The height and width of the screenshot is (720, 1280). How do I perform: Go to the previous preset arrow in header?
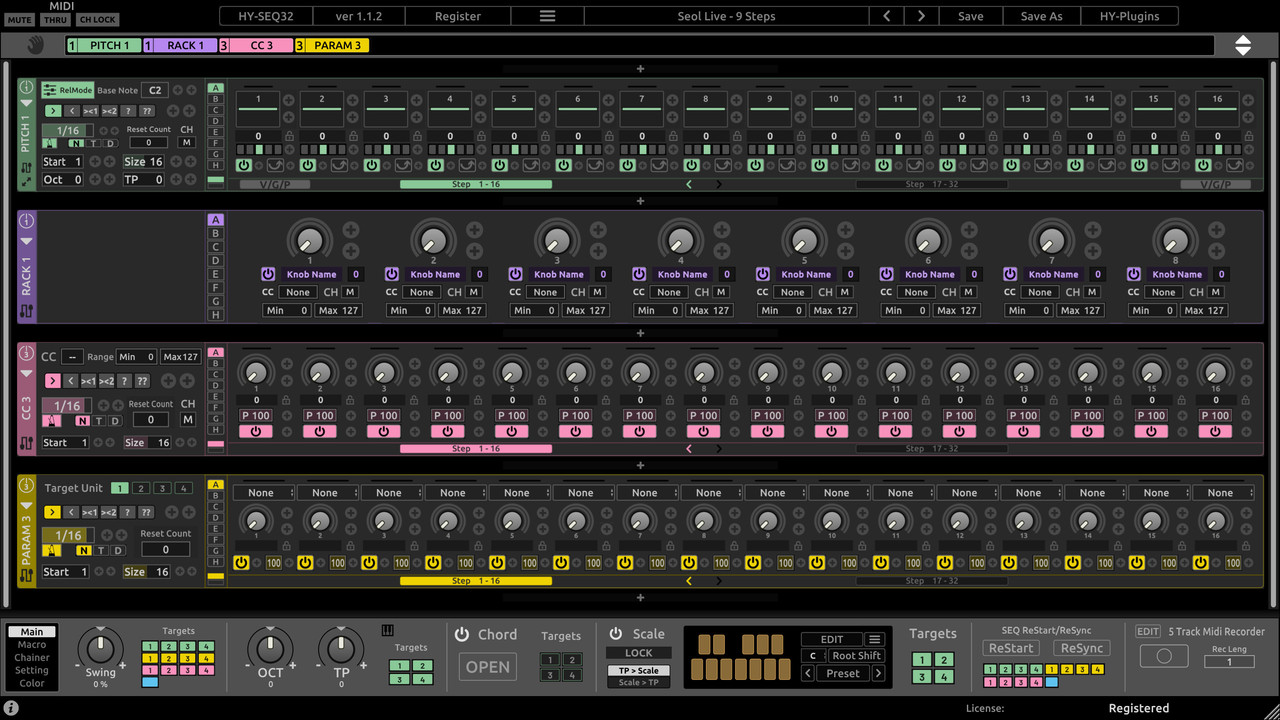tap(886, 16)
